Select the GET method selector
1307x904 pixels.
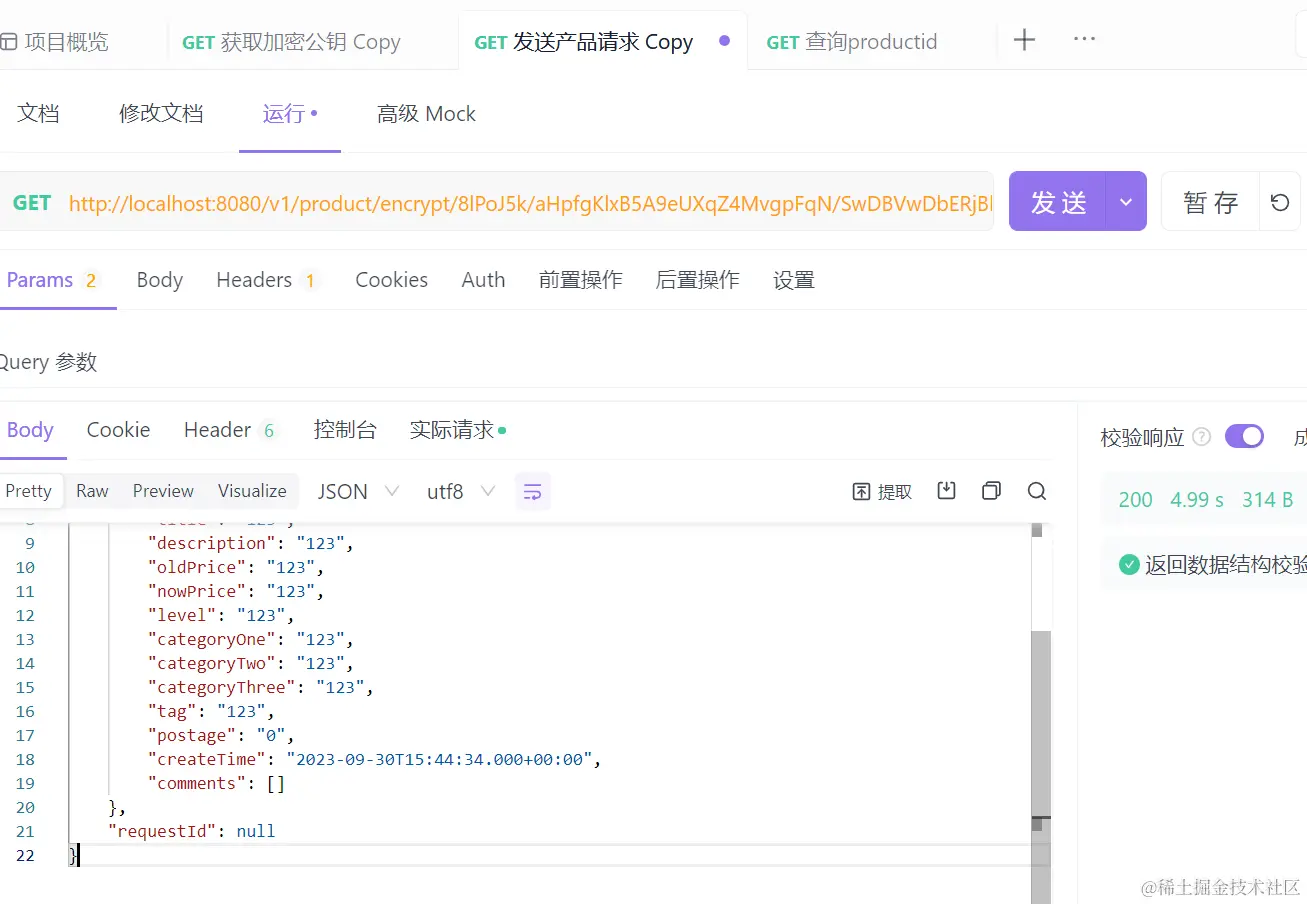[x=32, y=202]
